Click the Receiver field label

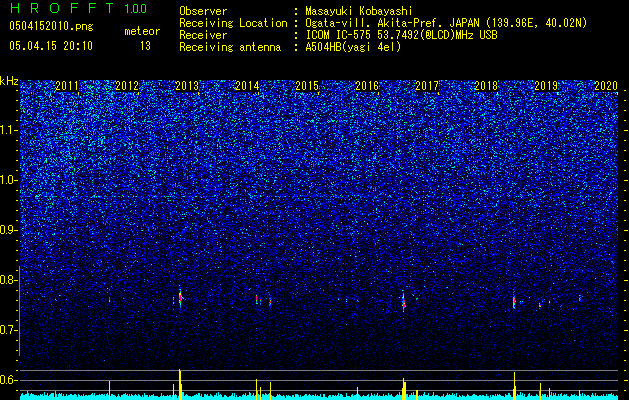[203, 35]
